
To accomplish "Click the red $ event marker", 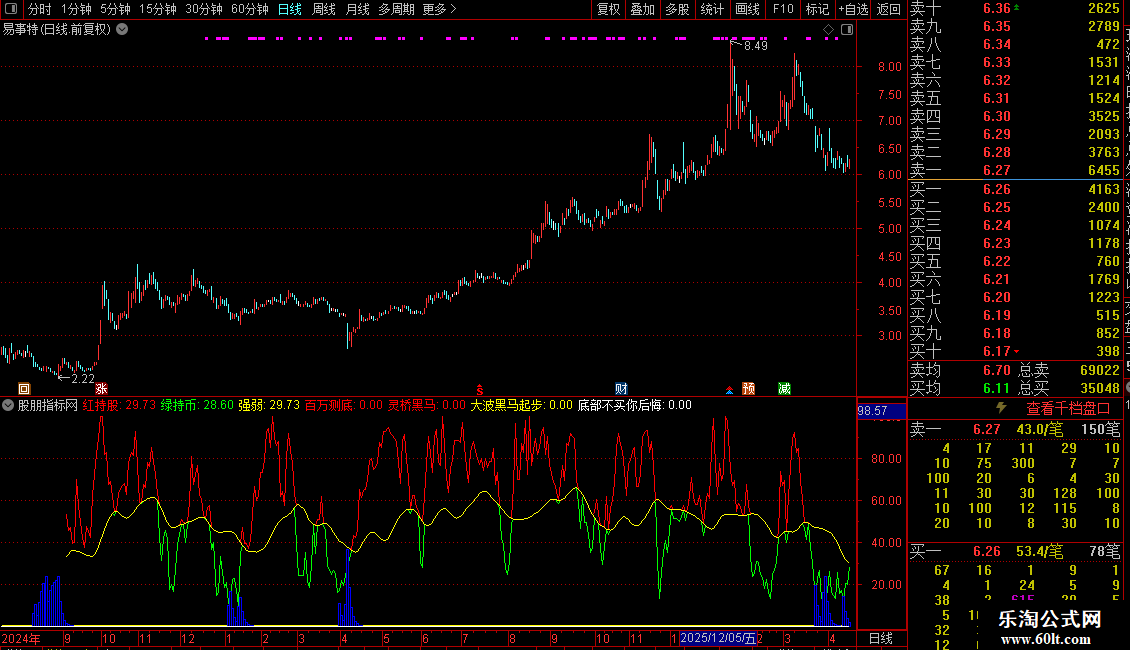I will point(479,389).
